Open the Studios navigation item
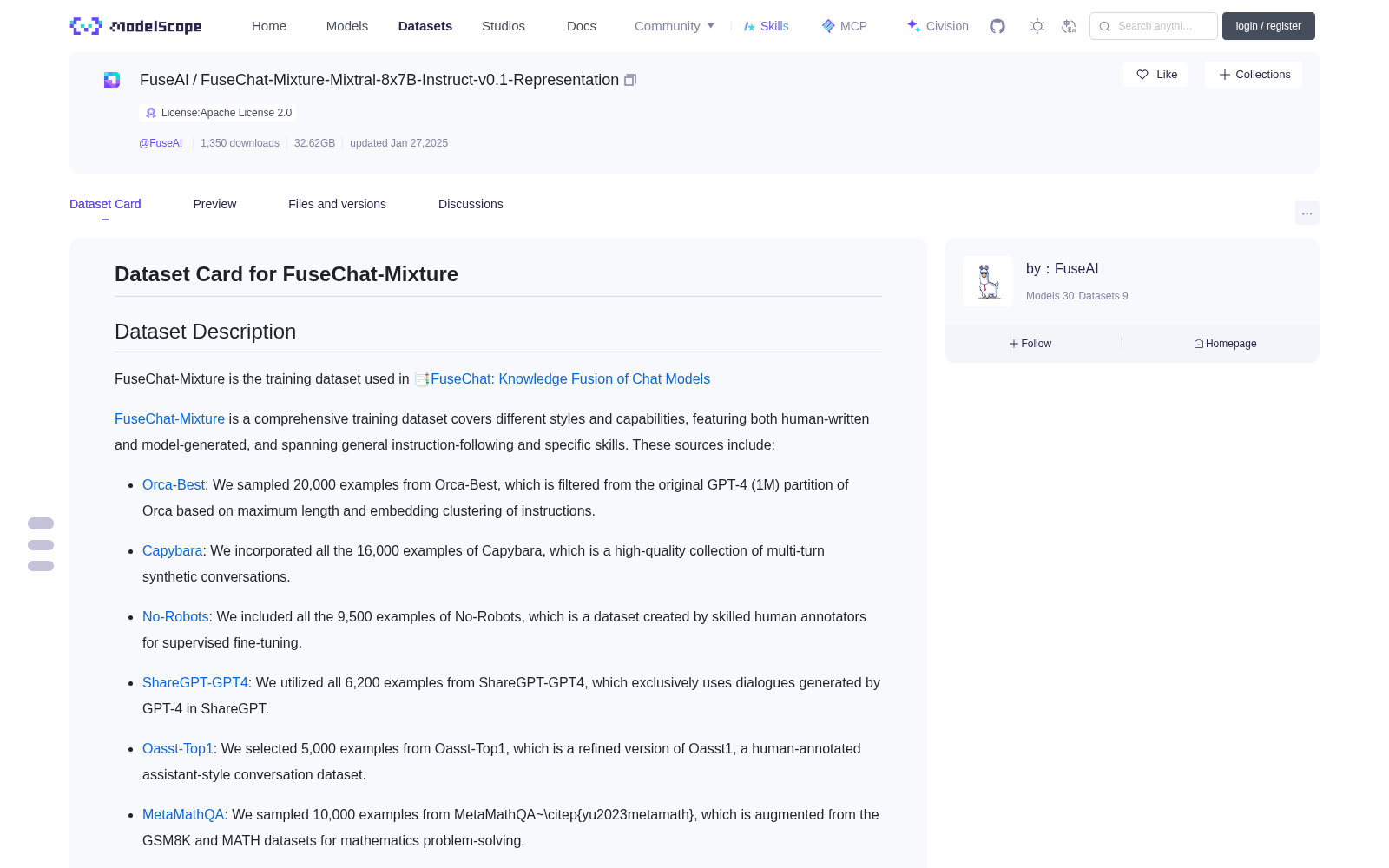1389x868 pixels. click(x=504, y=26)
